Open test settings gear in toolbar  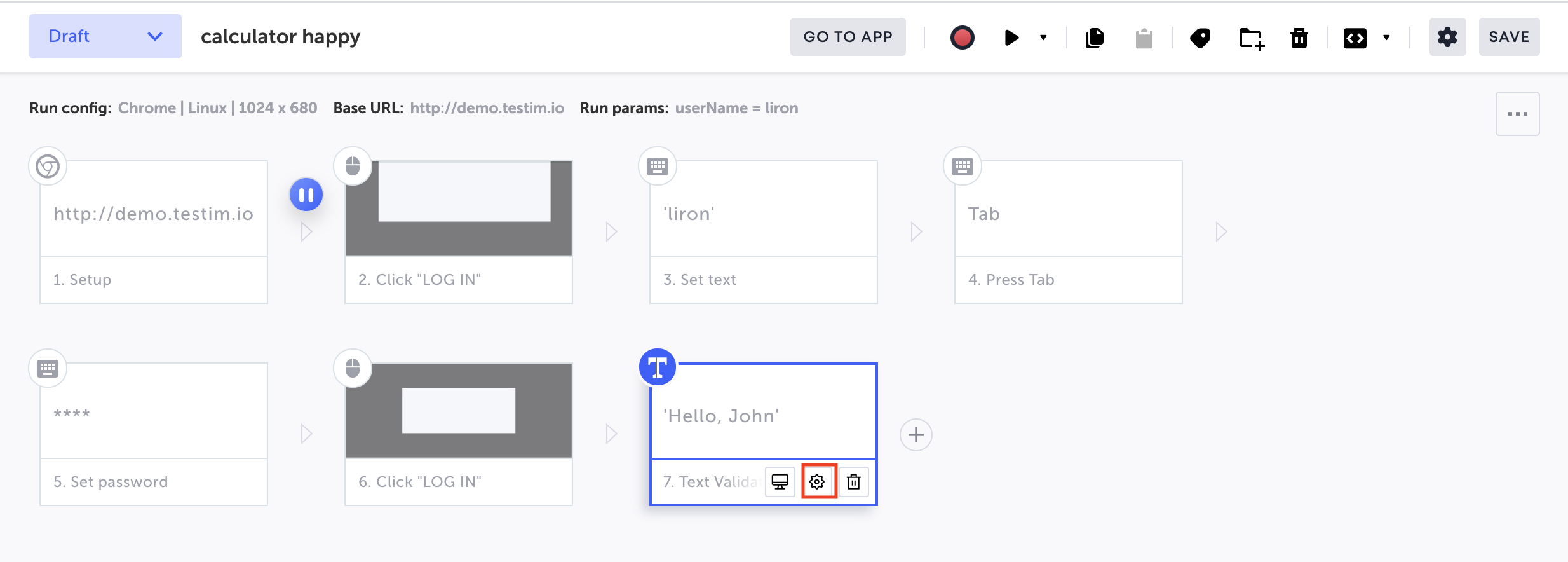1447,38
